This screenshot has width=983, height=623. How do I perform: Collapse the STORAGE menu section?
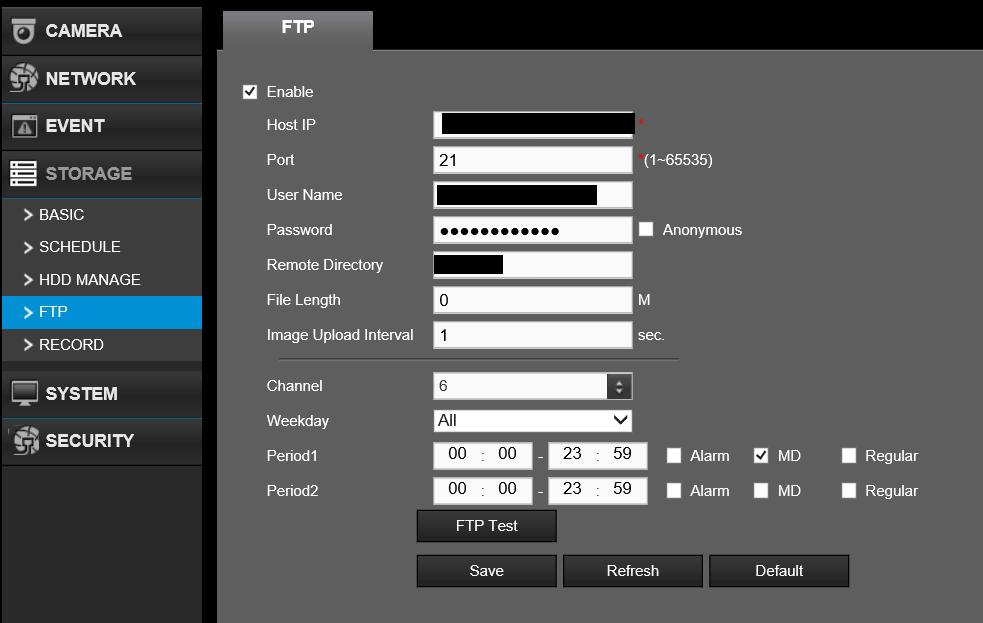click(x=102, y=174)
